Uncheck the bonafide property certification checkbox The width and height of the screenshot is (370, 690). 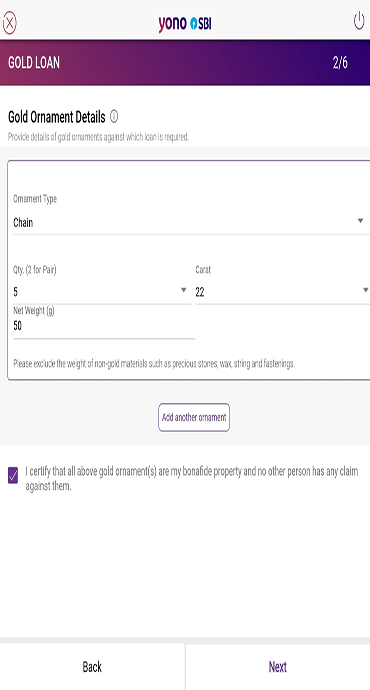pyautogui.click(x=13, y=476)
